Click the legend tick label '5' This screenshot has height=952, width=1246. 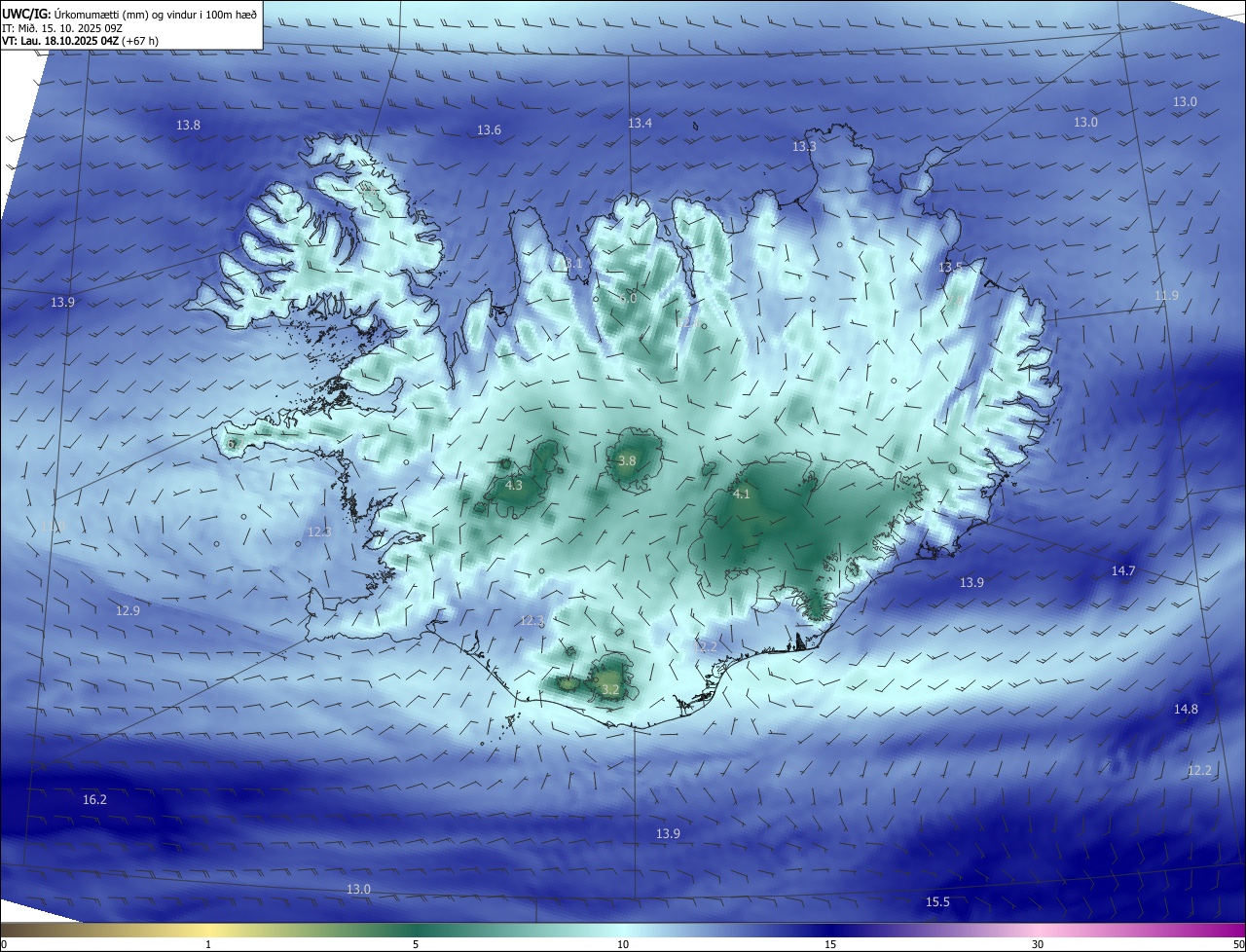tap(416, 944)
